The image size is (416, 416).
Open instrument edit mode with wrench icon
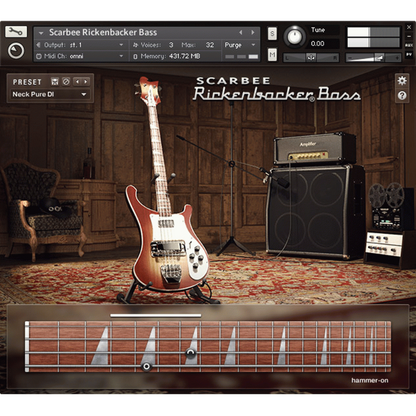point(16,32)
